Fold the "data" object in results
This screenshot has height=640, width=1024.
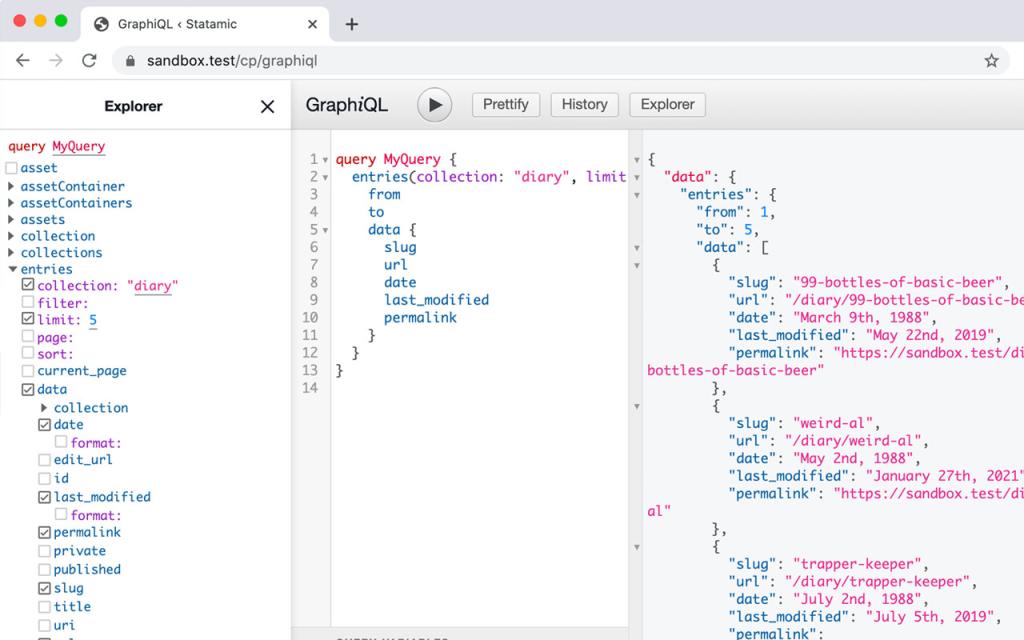[x=637, y=178]
